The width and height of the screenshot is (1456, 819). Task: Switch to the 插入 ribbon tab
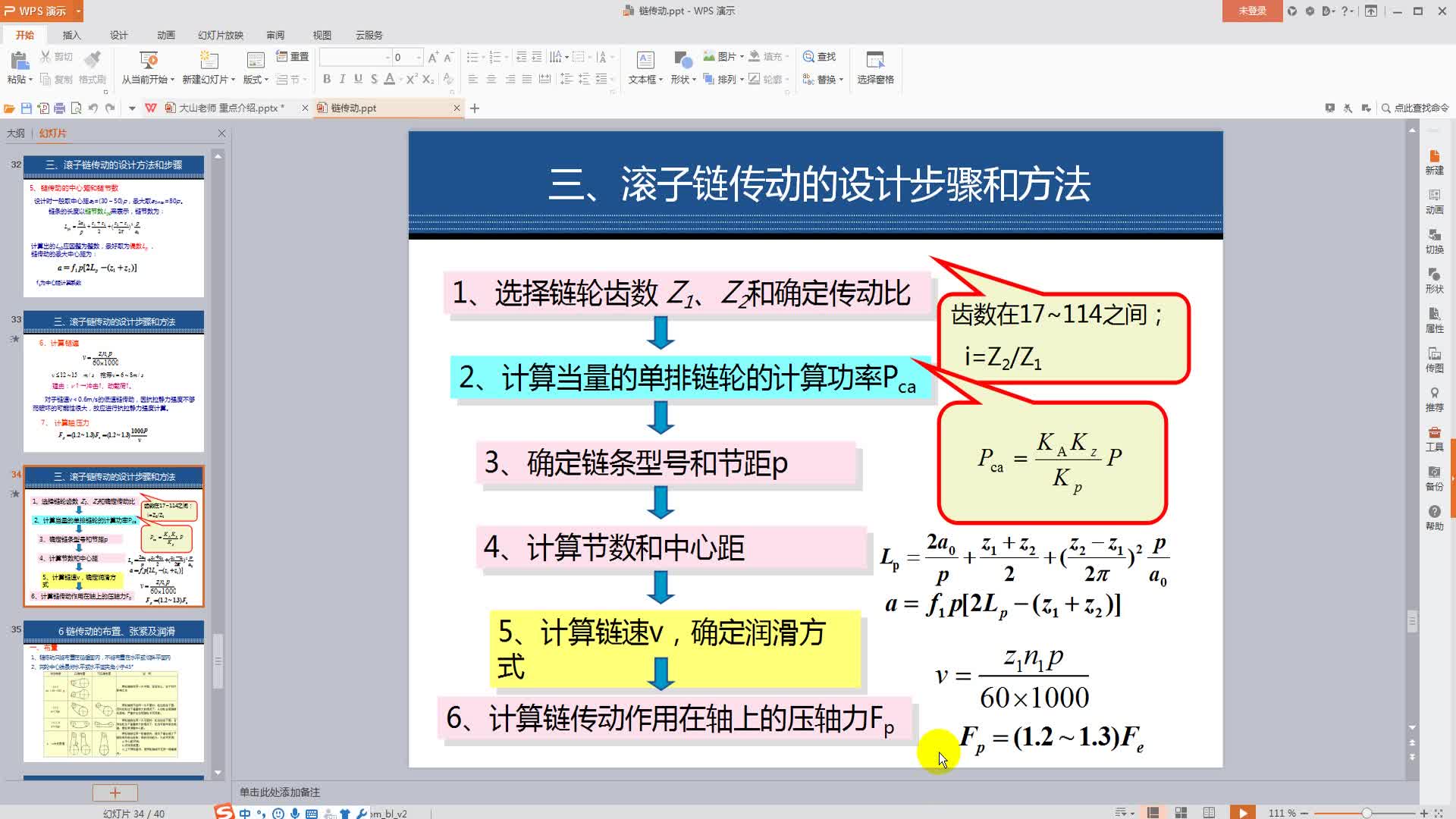point(71,35)
